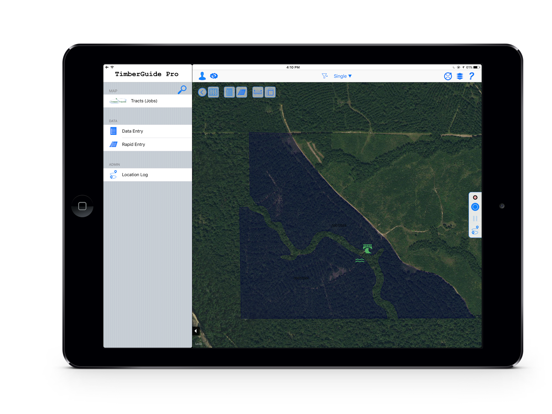
Task: Click the search magnifier in sidebar
Action: [x=182, y=89]
